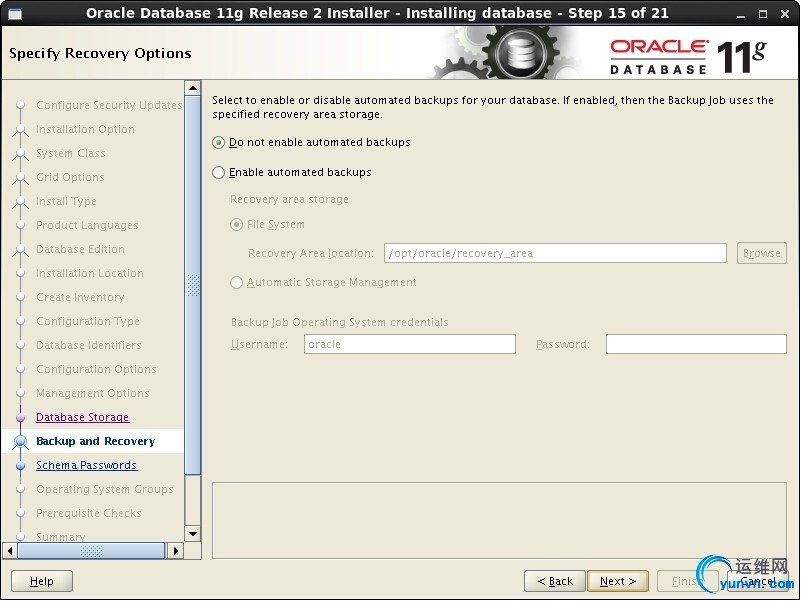Image resolution: width=801 pixels, height=601 pixels.
Task: Click System Class step text
Action: (70, 153)
